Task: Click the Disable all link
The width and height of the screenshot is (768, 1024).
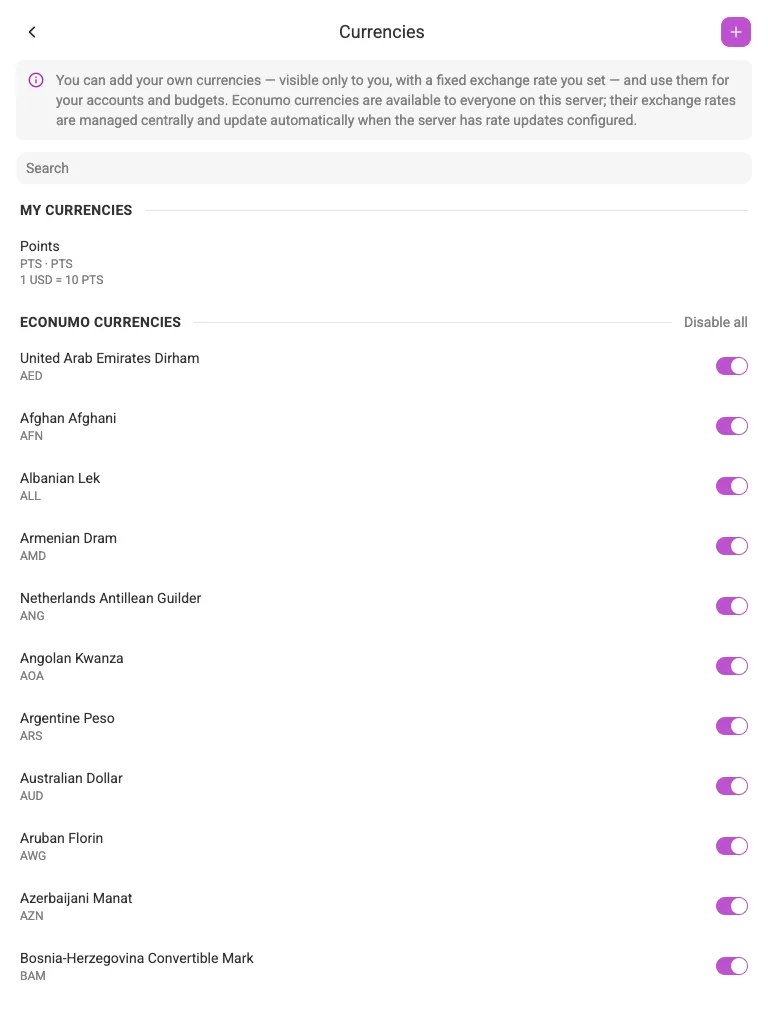Action: tap(715, 322)
